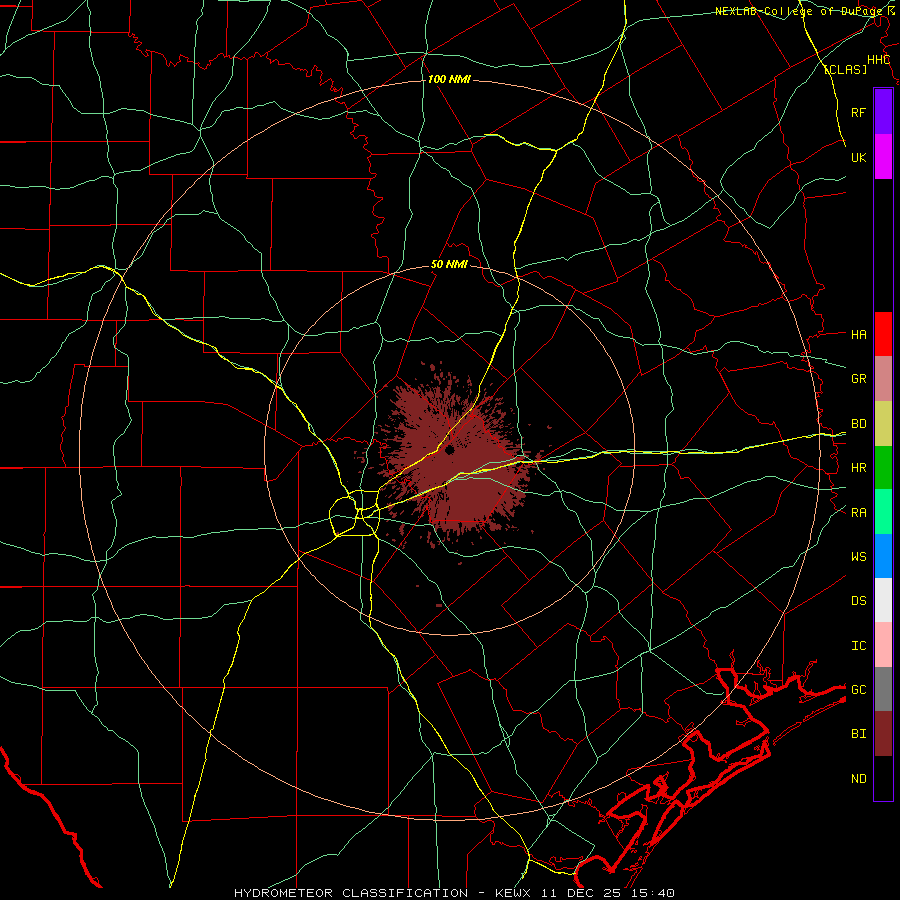Click the 'GR' legend label
The image size is (900, 900).
tap(858, 379)
